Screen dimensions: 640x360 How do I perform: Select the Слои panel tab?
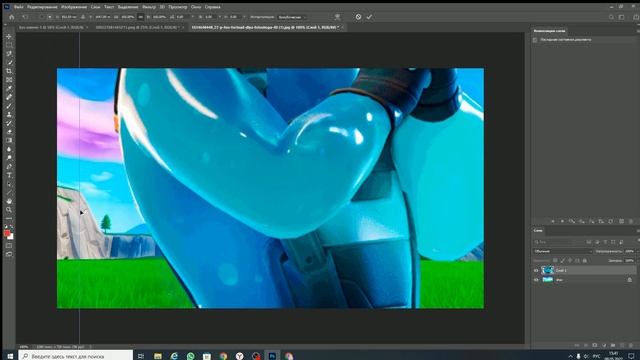tap(538, 231)
